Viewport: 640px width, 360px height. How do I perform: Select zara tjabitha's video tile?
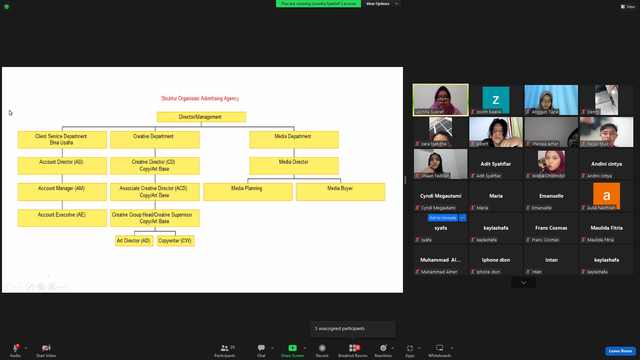[x=440, y=132]
